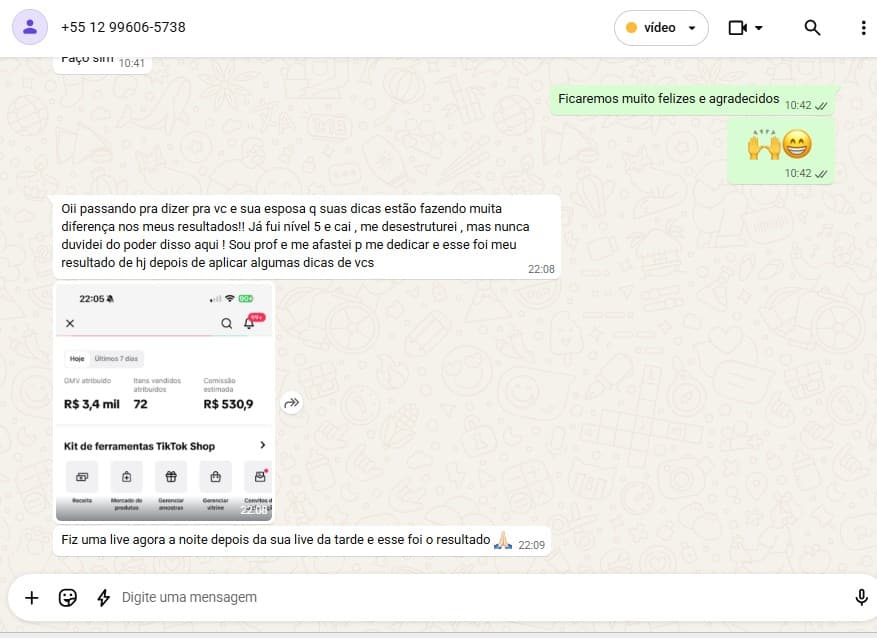The image size is (877, 638).
Task: Click contact number +55 12 99606-5738
Action: 123,27
